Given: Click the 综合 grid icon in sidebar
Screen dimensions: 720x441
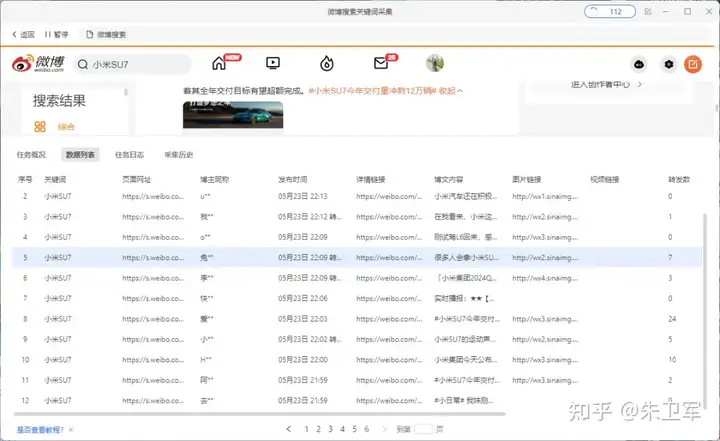Looking at the screenshot, I should click(40, 126).
